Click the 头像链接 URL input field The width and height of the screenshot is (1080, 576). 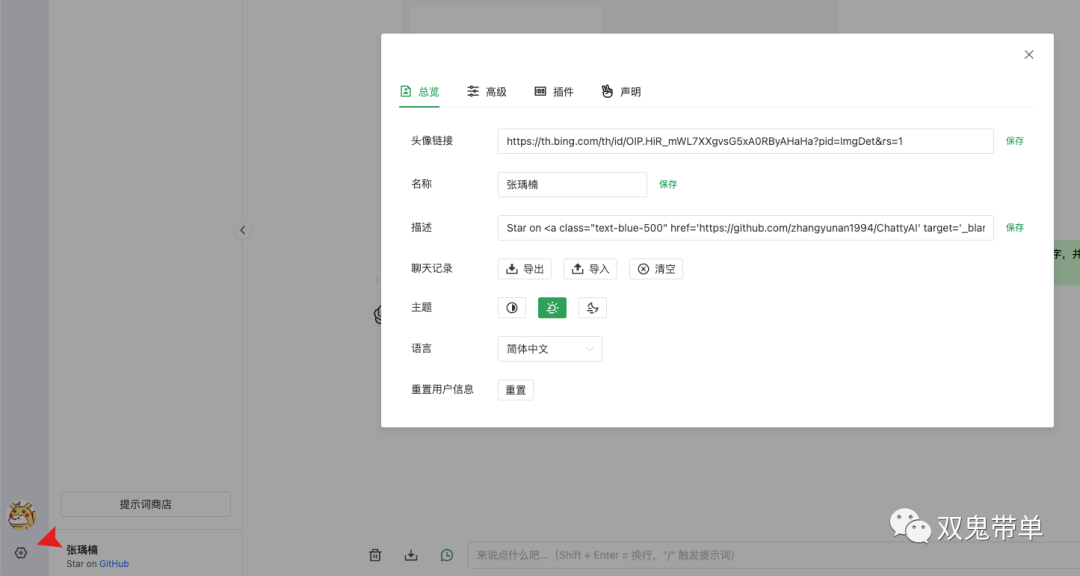point(745,141)
